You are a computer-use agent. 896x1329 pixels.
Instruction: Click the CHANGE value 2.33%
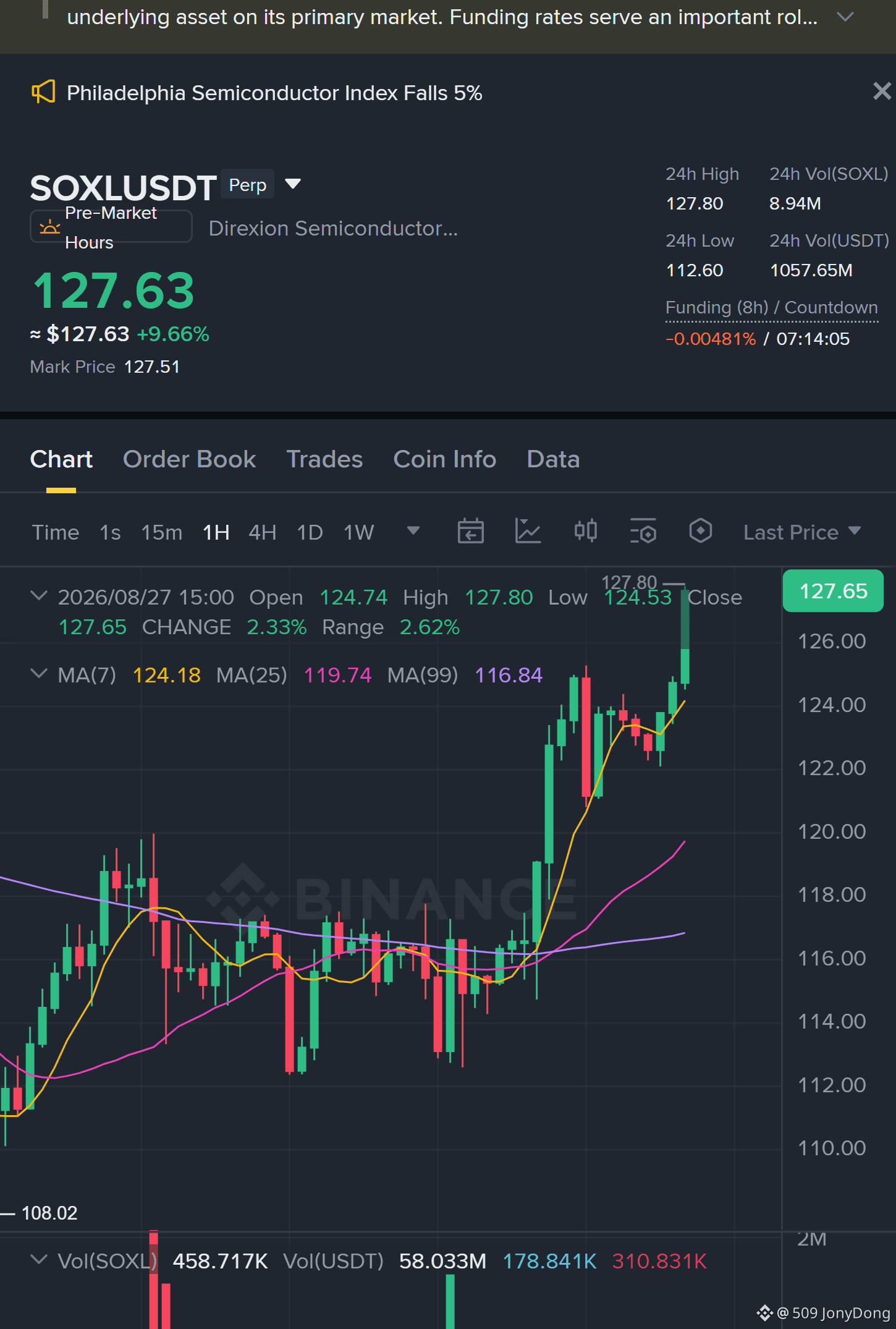(277, 627)
